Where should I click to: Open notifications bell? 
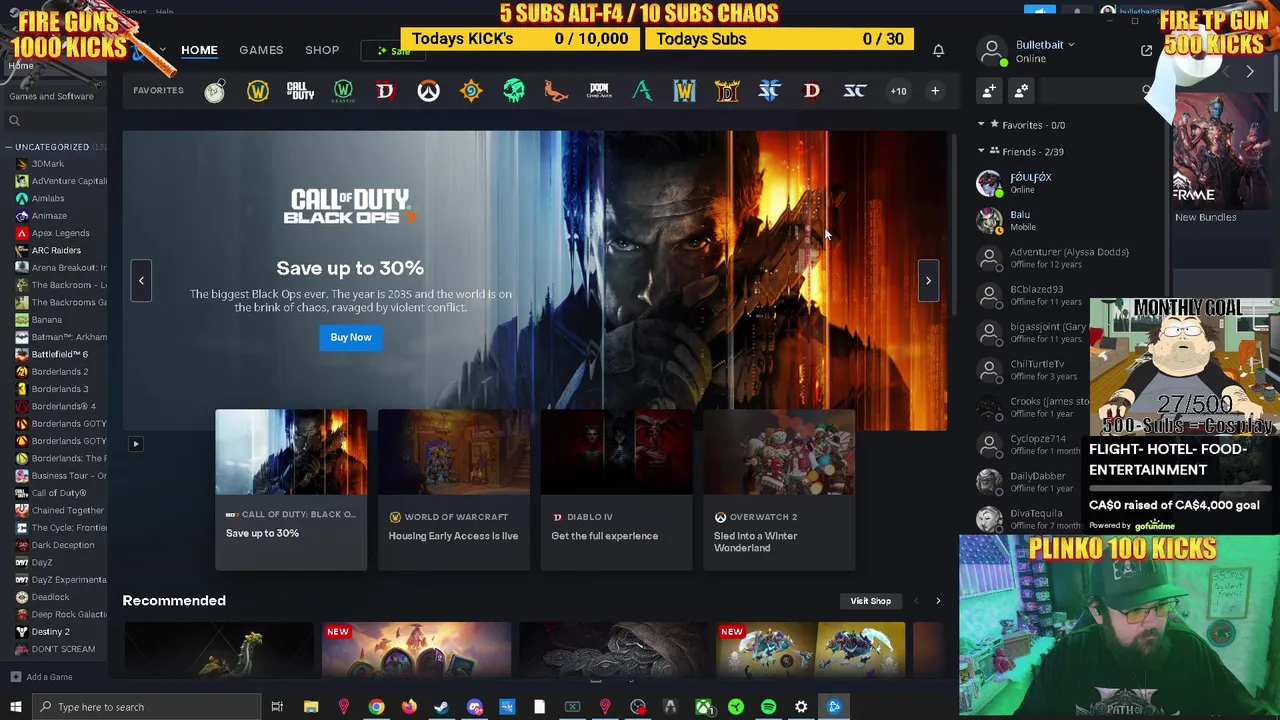939,50
